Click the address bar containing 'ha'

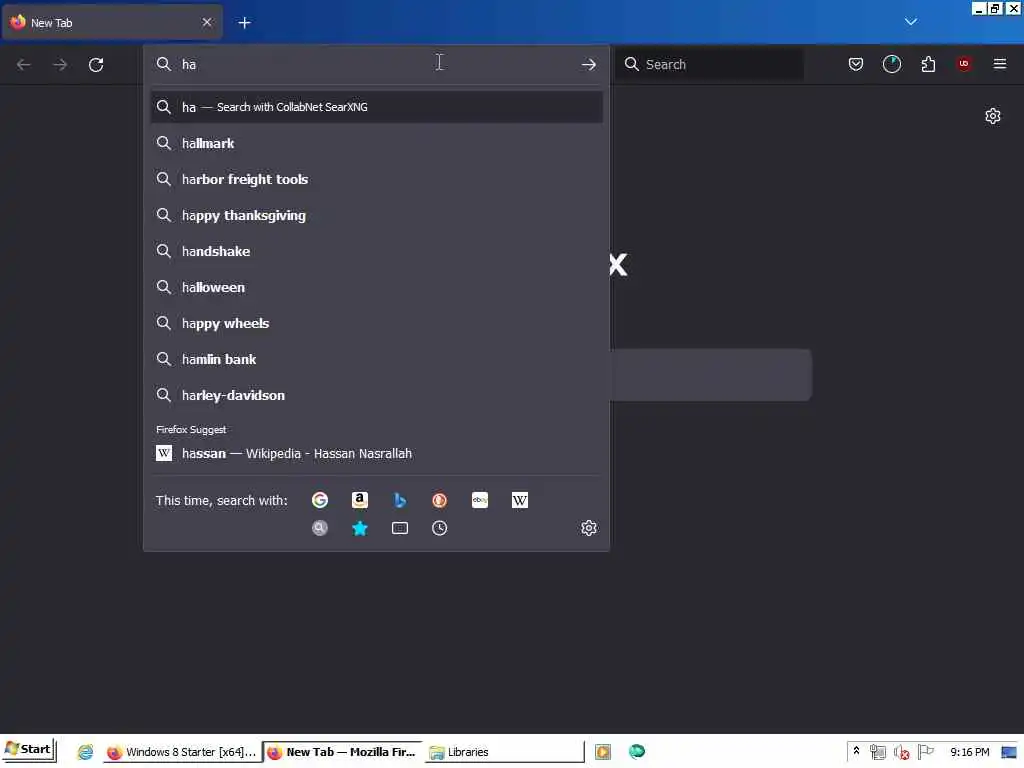tap(376, 65)
